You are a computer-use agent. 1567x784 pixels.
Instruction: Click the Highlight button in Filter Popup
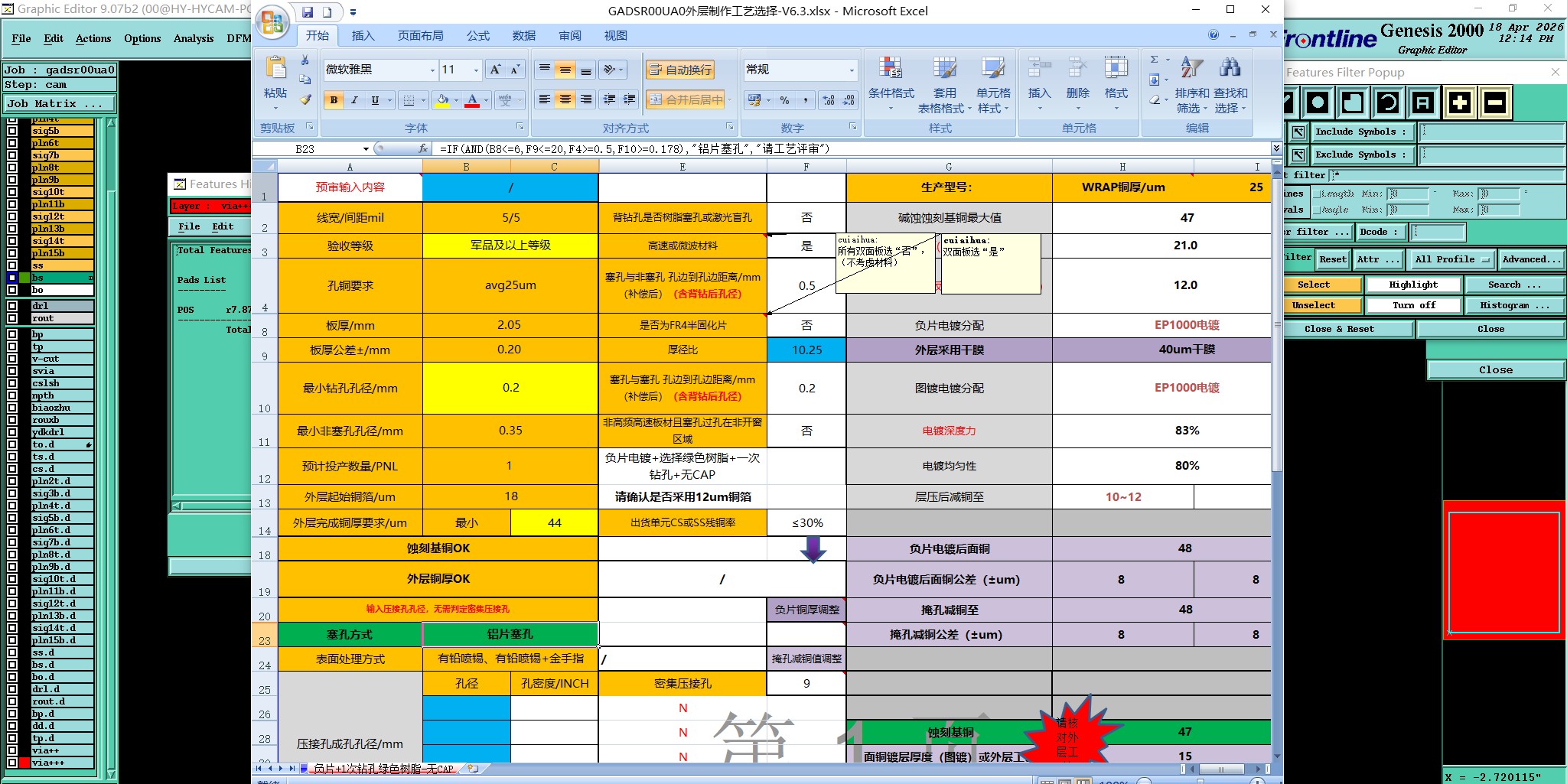[1413, 285]
